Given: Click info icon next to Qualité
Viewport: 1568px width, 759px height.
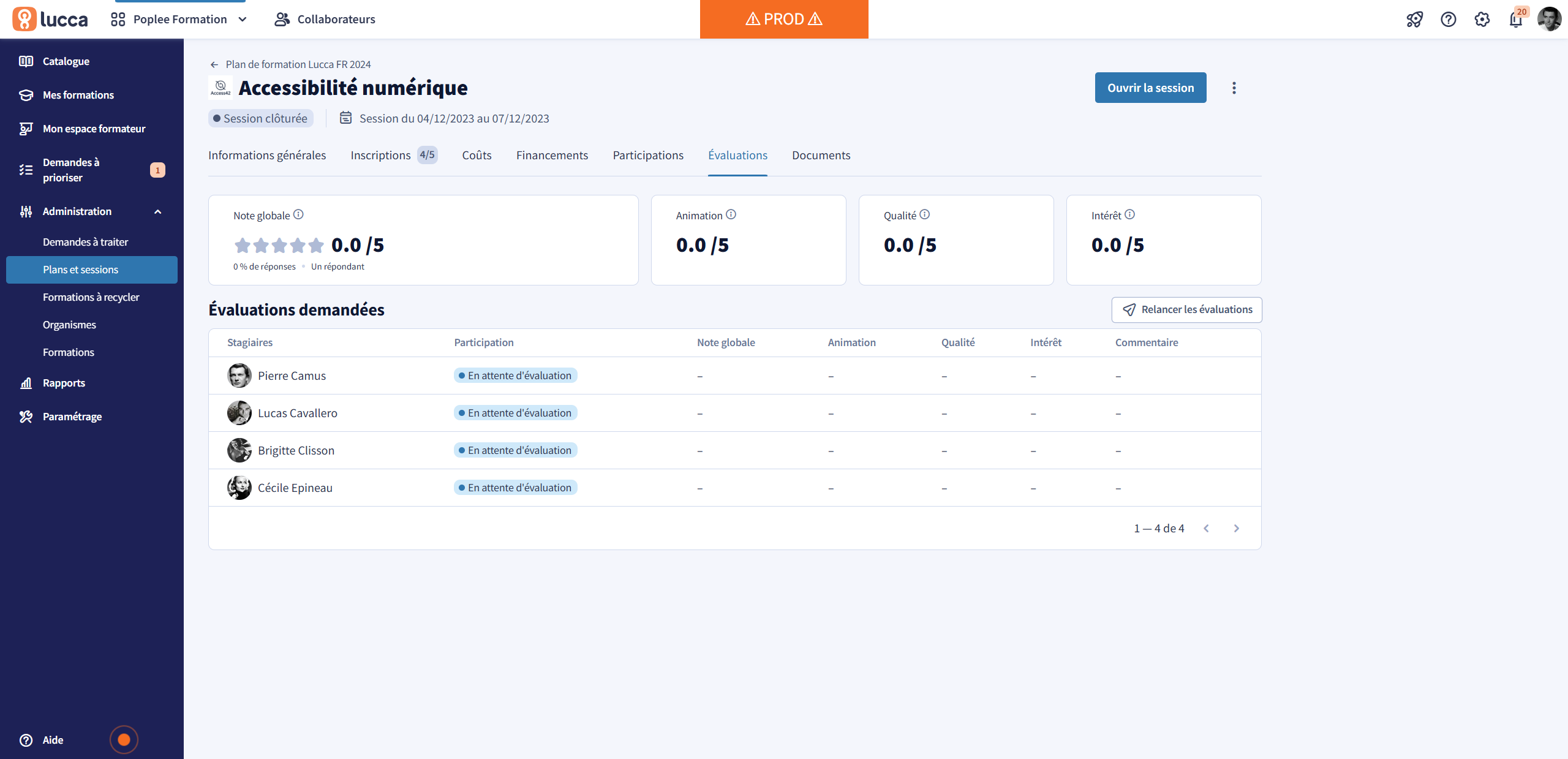Looking at the screenshot, I should pyautogui.click(x=925, y=214).
